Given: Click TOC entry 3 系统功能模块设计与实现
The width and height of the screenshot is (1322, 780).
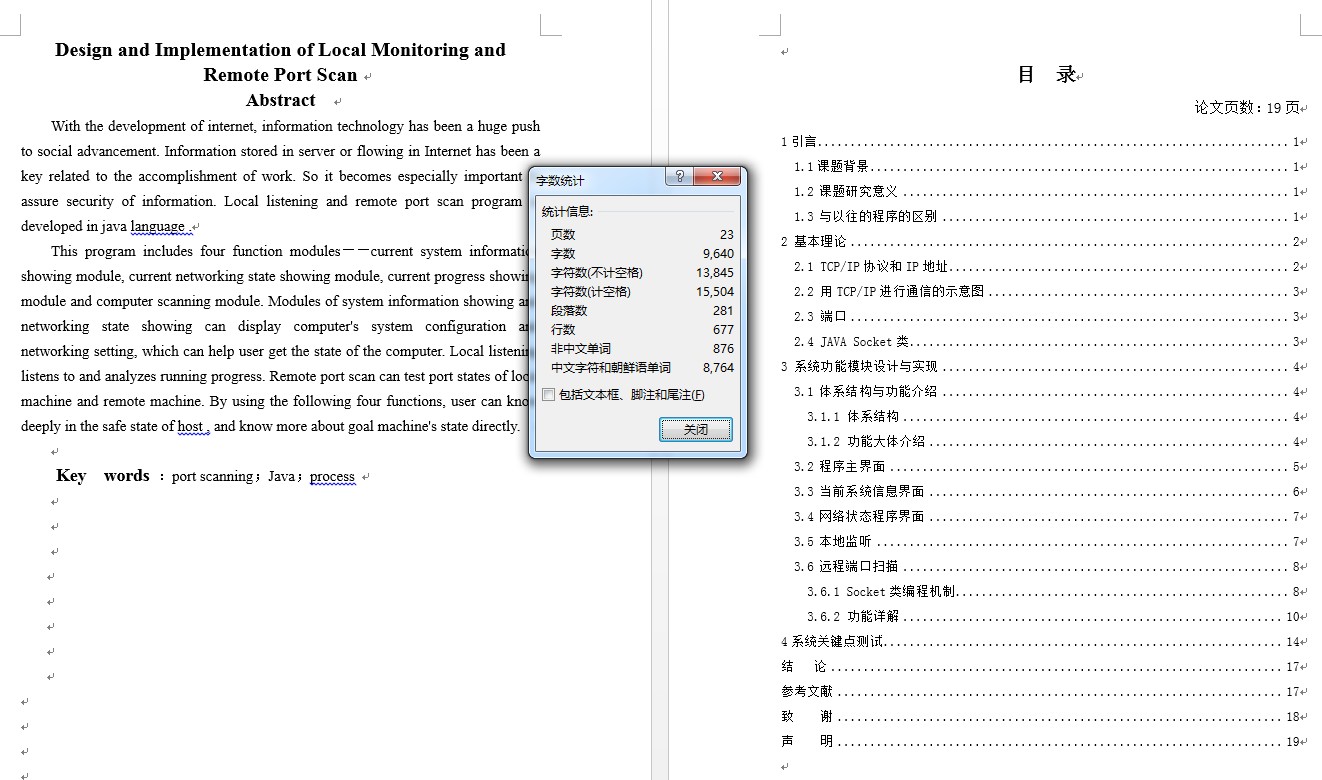Looking at the screenshot, I should point(1040,367).
